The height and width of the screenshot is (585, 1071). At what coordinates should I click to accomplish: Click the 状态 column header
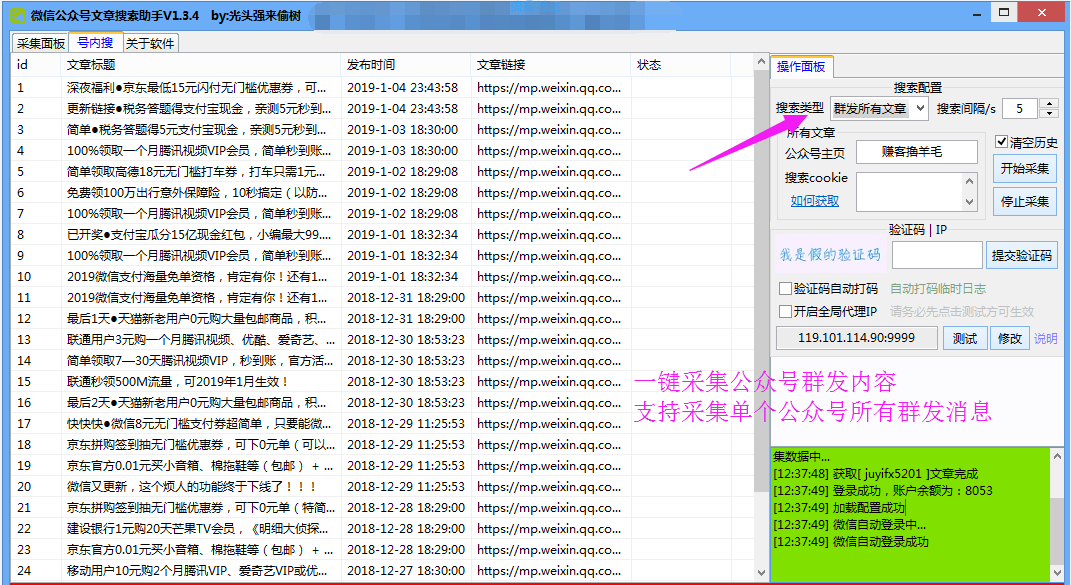pos(680,65)
